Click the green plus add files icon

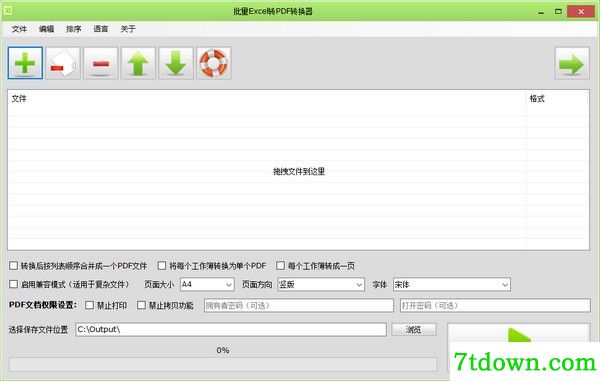pyautogui.click(x=25, y=63)
